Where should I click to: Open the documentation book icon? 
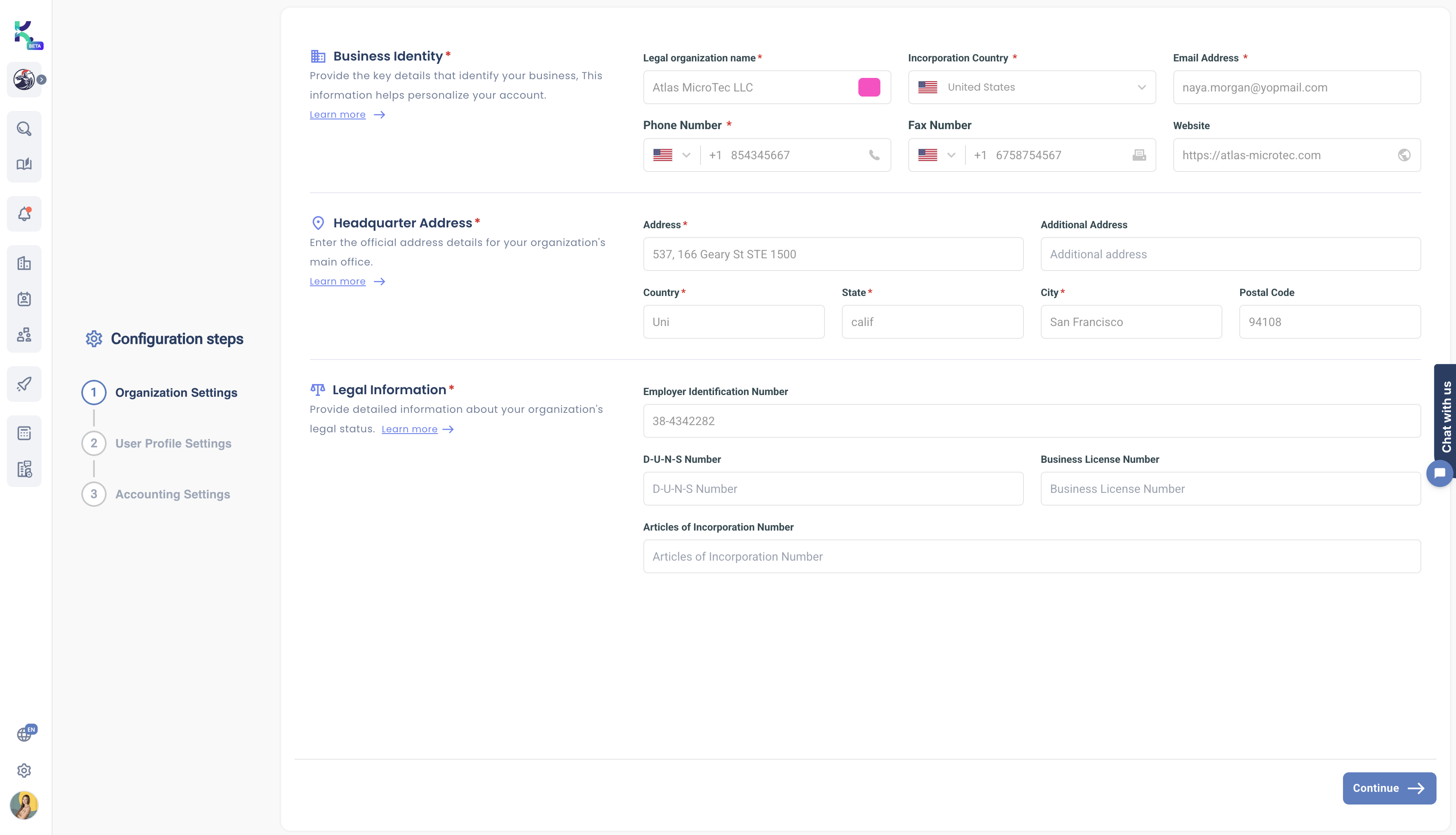click(24, 164)
